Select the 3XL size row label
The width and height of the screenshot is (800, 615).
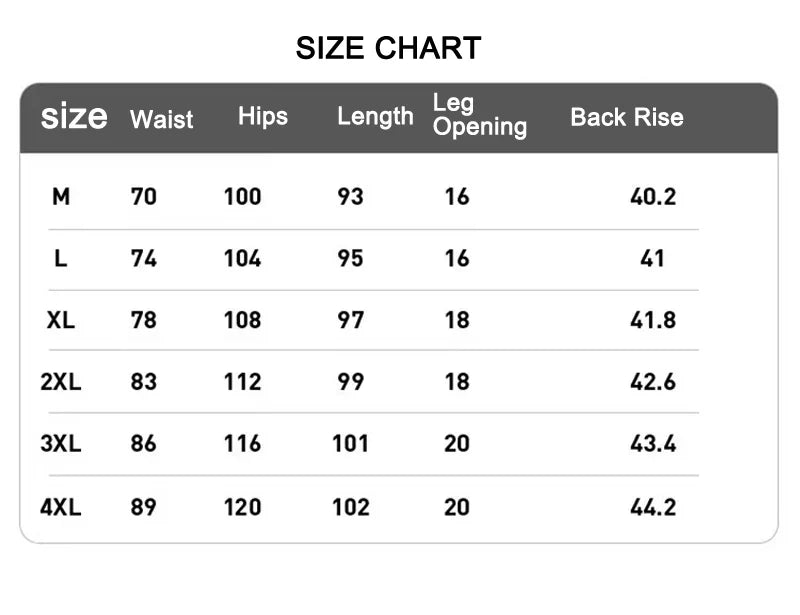coord(61,443)
